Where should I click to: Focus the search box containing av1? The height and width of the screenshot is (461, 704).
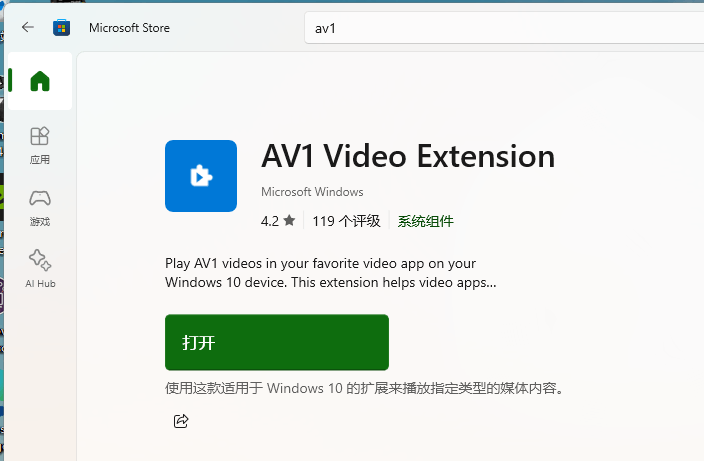point(504,28)
